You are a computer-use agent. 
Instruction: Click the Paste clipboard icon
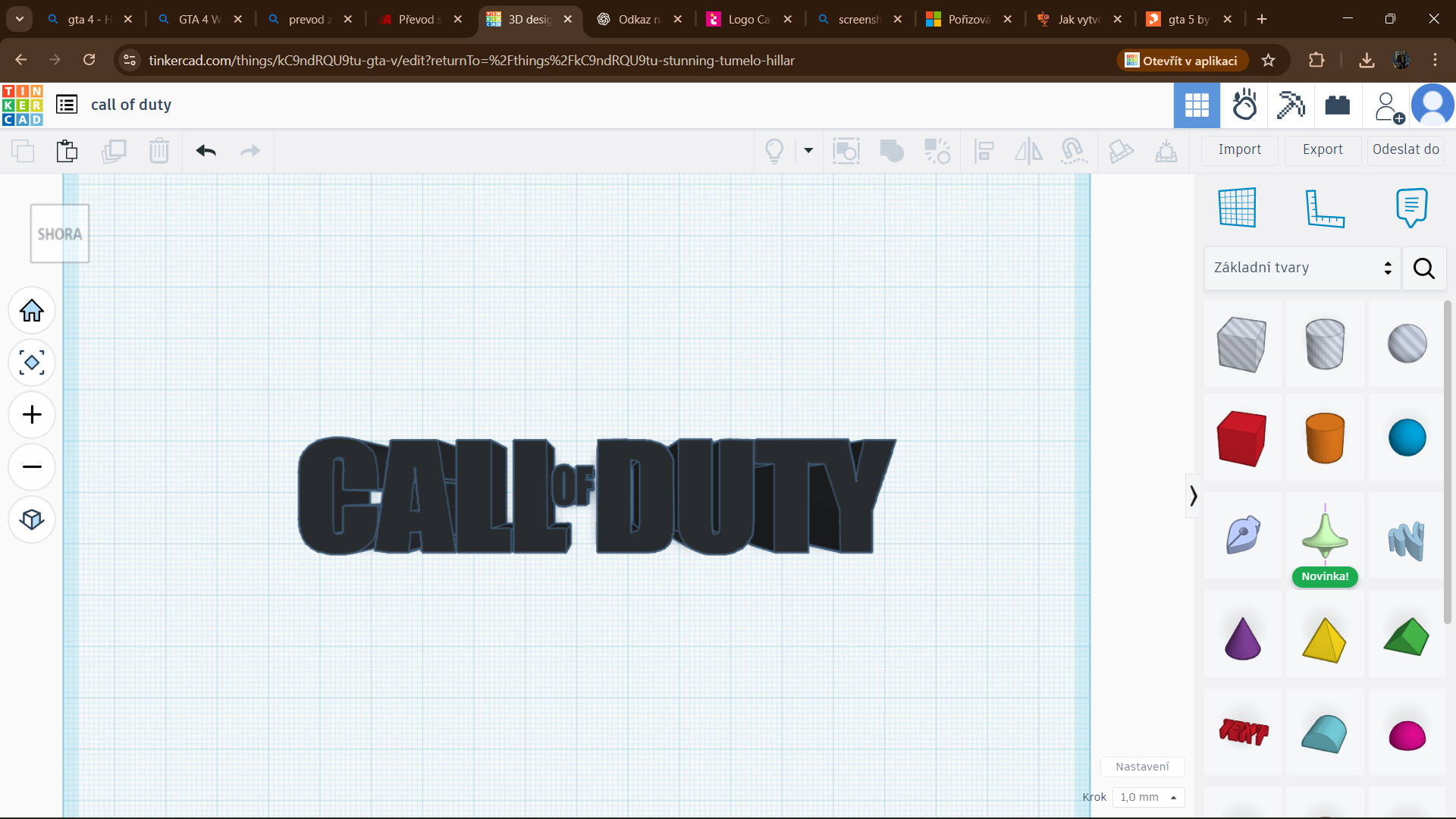point(67,151)
